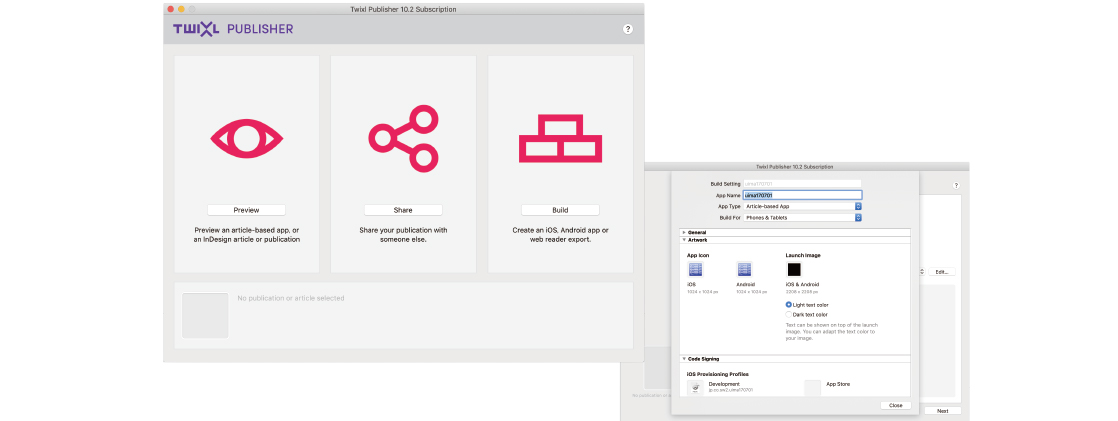This screenshot has height=421, width=1118.
Task: Click the Preview button
Action: [247, 210]
